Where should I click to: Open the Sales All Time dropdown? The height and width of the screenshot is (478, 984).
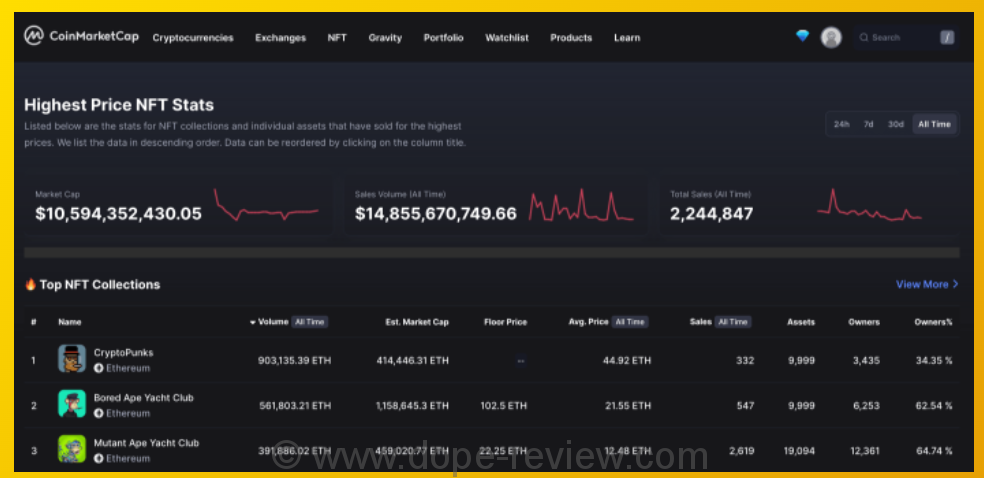tap(733, 322)
